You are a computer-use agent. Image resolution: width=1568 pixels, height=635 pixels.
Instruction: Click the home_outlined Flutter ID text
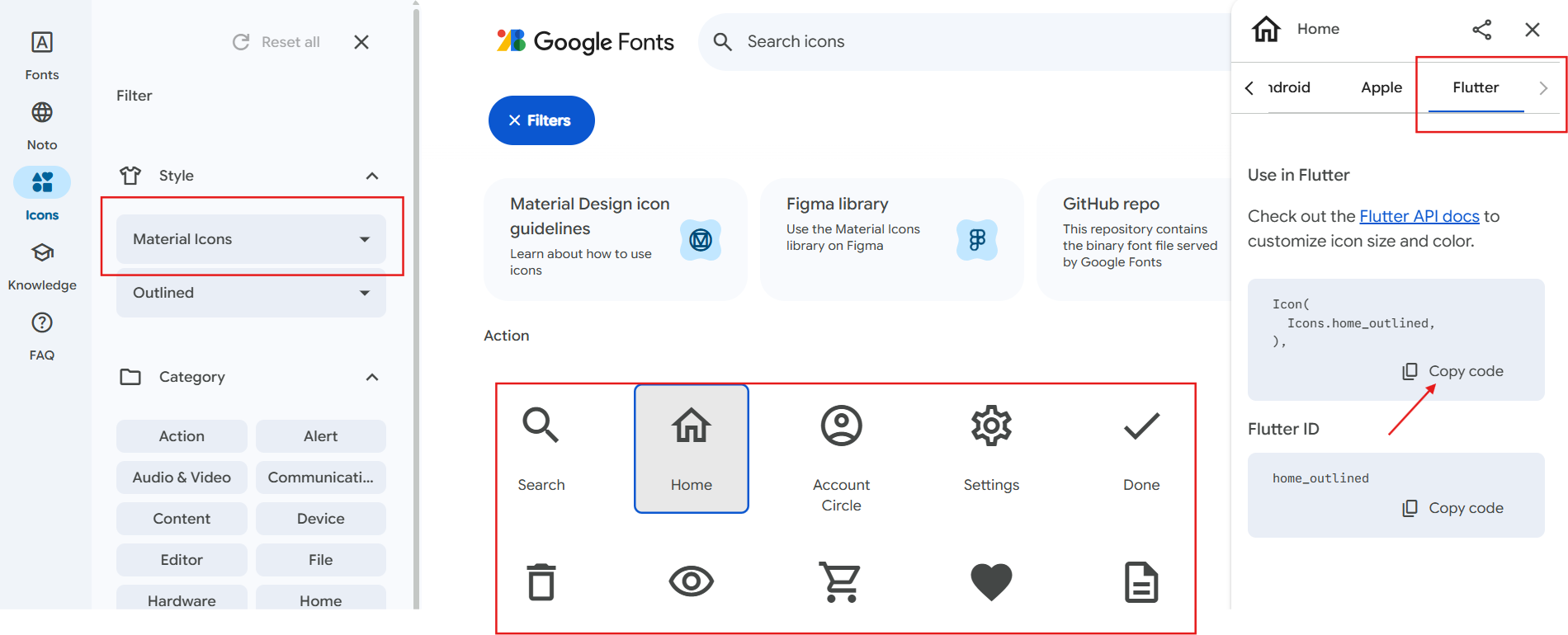(1320, 478)
